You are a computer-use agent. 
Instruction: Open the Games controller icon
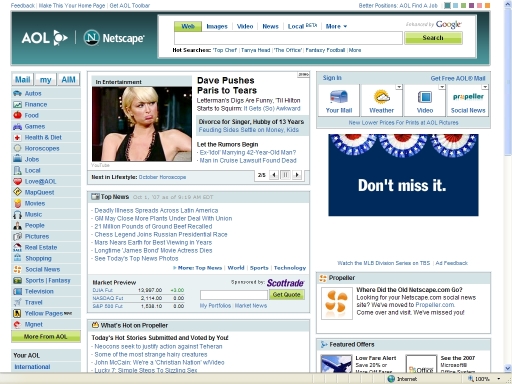[17, 126]
